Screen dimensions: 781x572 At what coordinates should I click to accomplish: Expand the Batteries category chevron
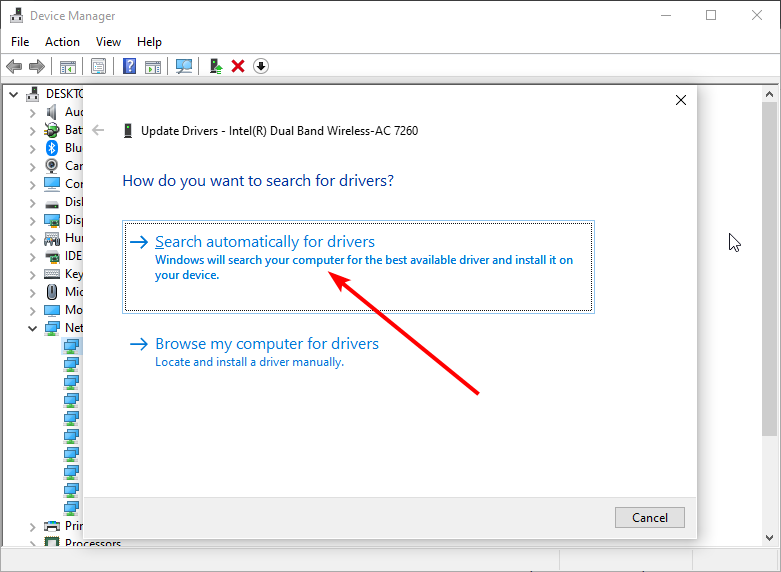[x=33, y=131]
